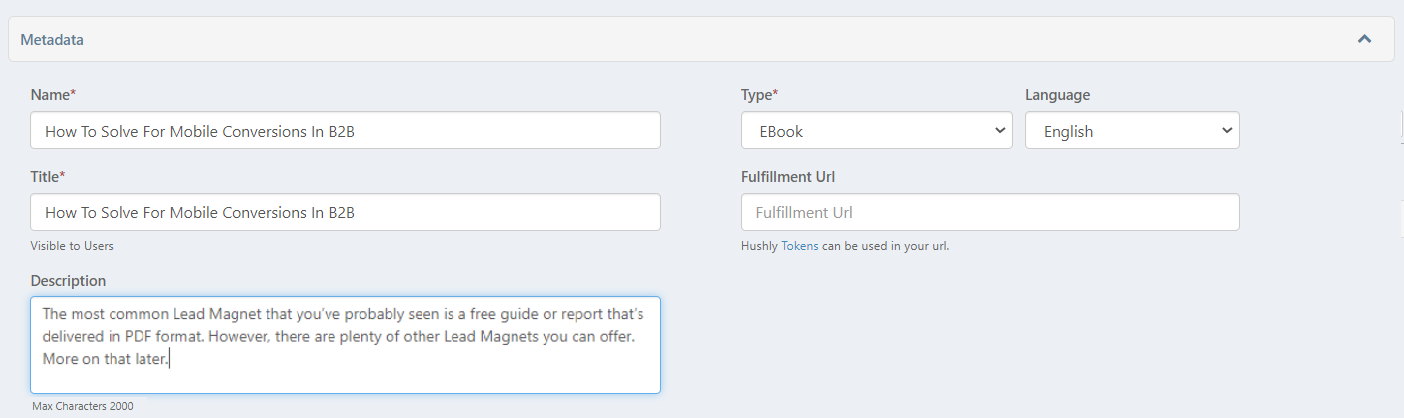Click the 'Visible to Users' hint text
Image resolution: width=1404 pixels, height=418 pixels.
click(x=79, y=246)
